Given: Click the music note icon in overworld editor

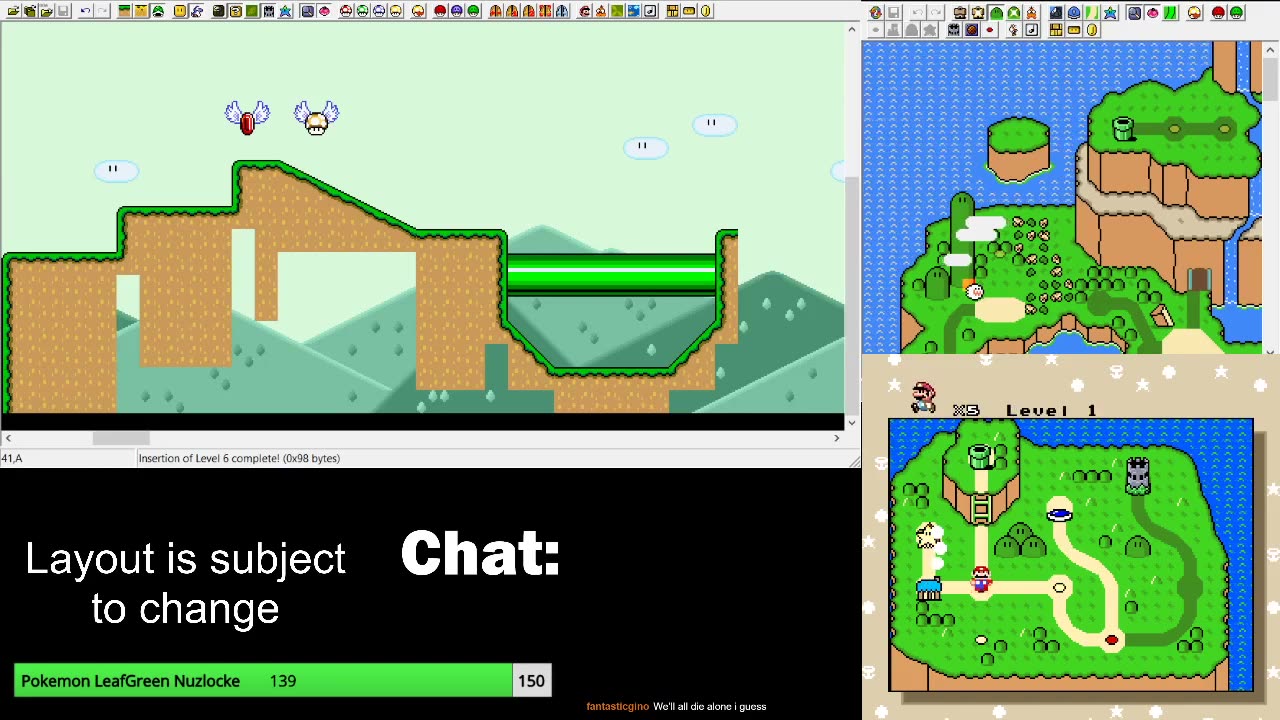Looking at the screenshot, I should tap(1031, 30).
